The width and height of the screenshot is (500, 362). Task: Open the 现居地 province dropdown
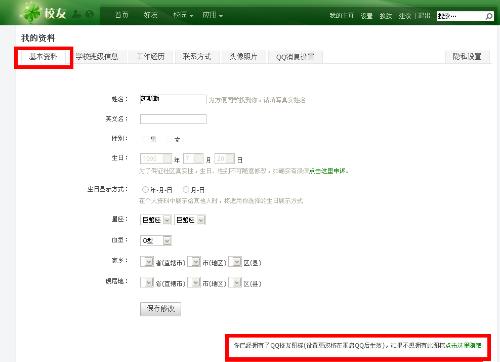[x=147, y=283]
